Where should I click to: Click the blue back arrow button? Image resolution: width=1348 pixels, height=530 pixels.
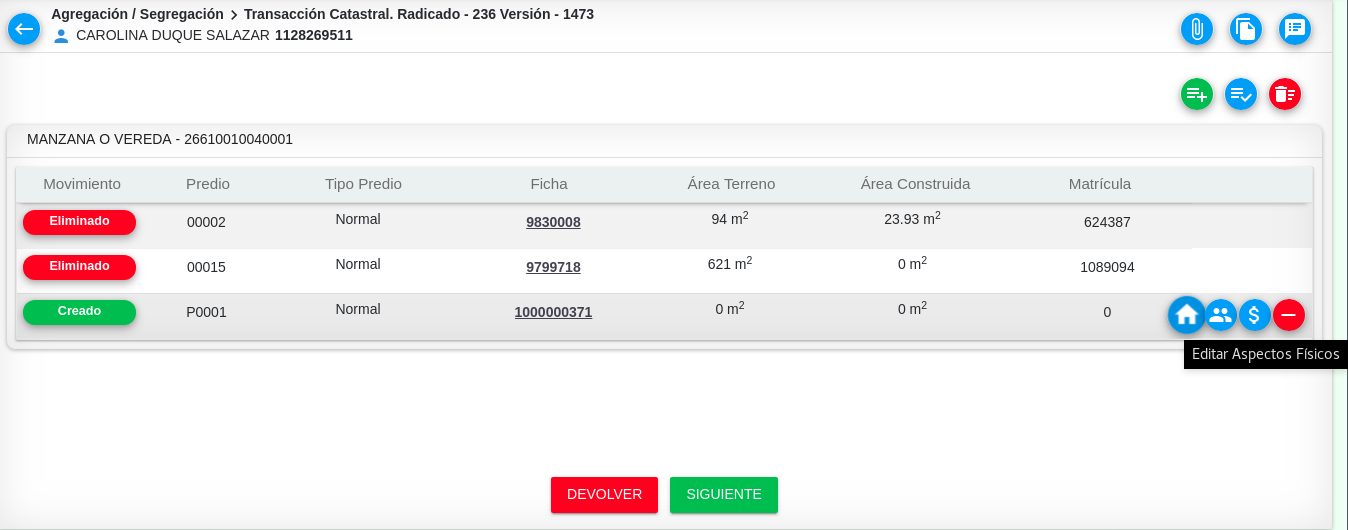coord(24,29)
